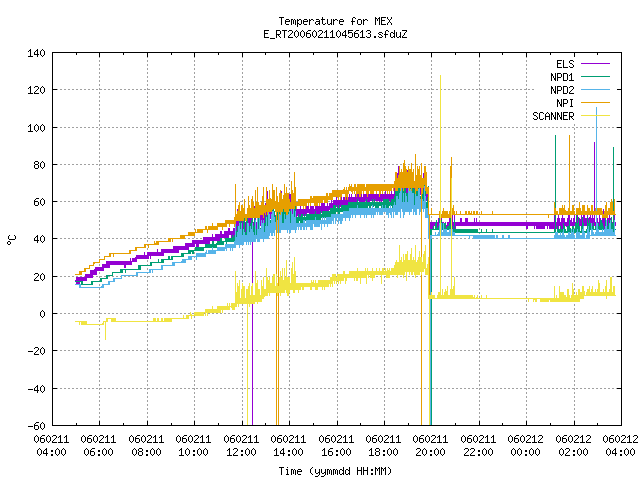The height and width of the screenshot is (480, 640).
Task: Click the SCANNER legend label
Action: (553, 116)
